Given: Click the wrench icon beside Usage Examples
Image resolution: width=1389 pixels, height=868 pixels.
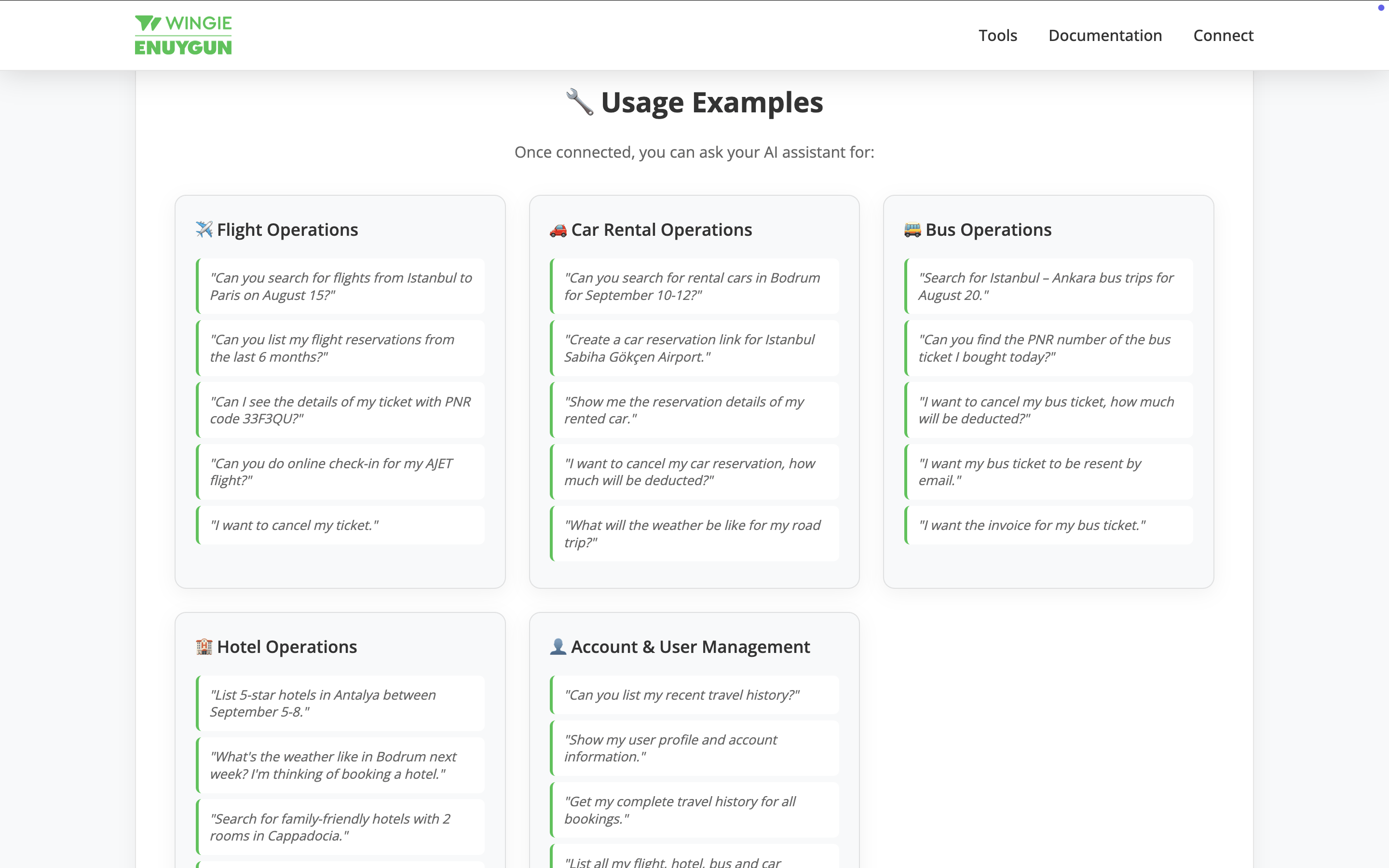Looking at the screenshot, I should tap(580, 102).
